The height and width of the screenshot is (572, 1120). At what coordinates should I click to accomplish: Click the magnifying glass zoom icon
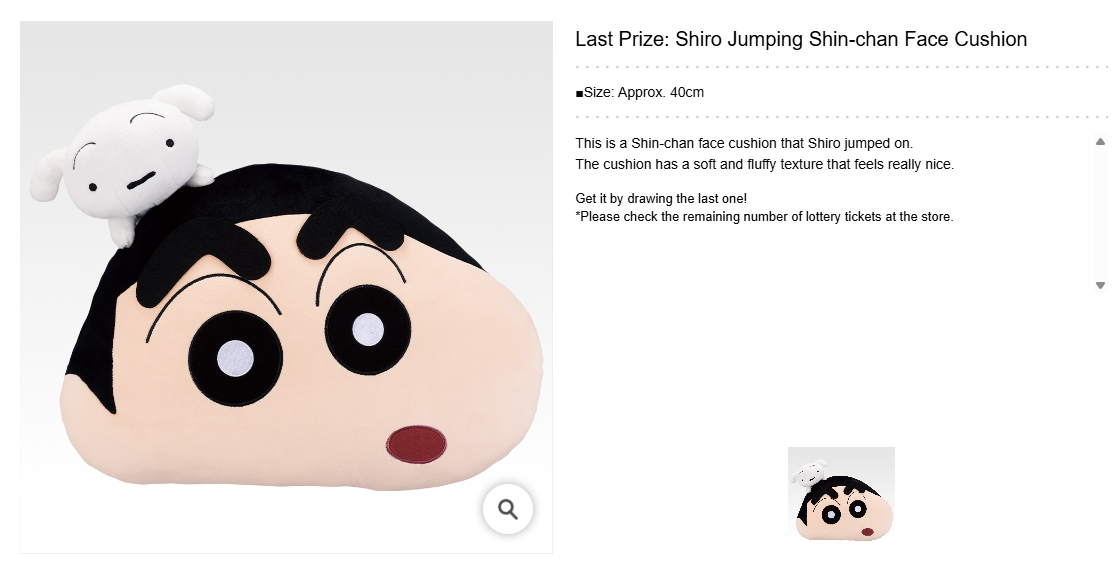coord(508,510)
